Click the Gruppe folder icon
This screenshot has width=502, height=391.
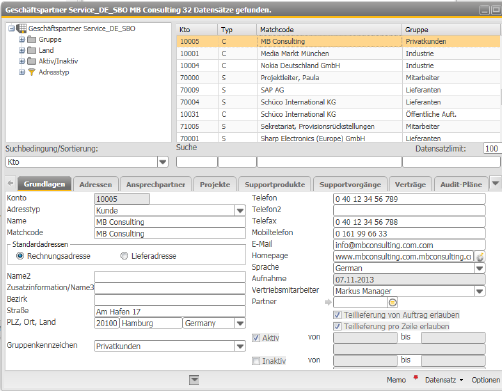[x=31, y=40]
